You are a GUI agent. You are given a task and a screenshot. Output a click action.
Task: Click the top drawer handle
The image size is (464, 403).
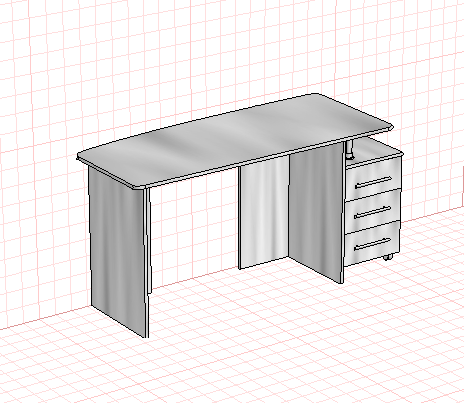(x=373, y=182)
